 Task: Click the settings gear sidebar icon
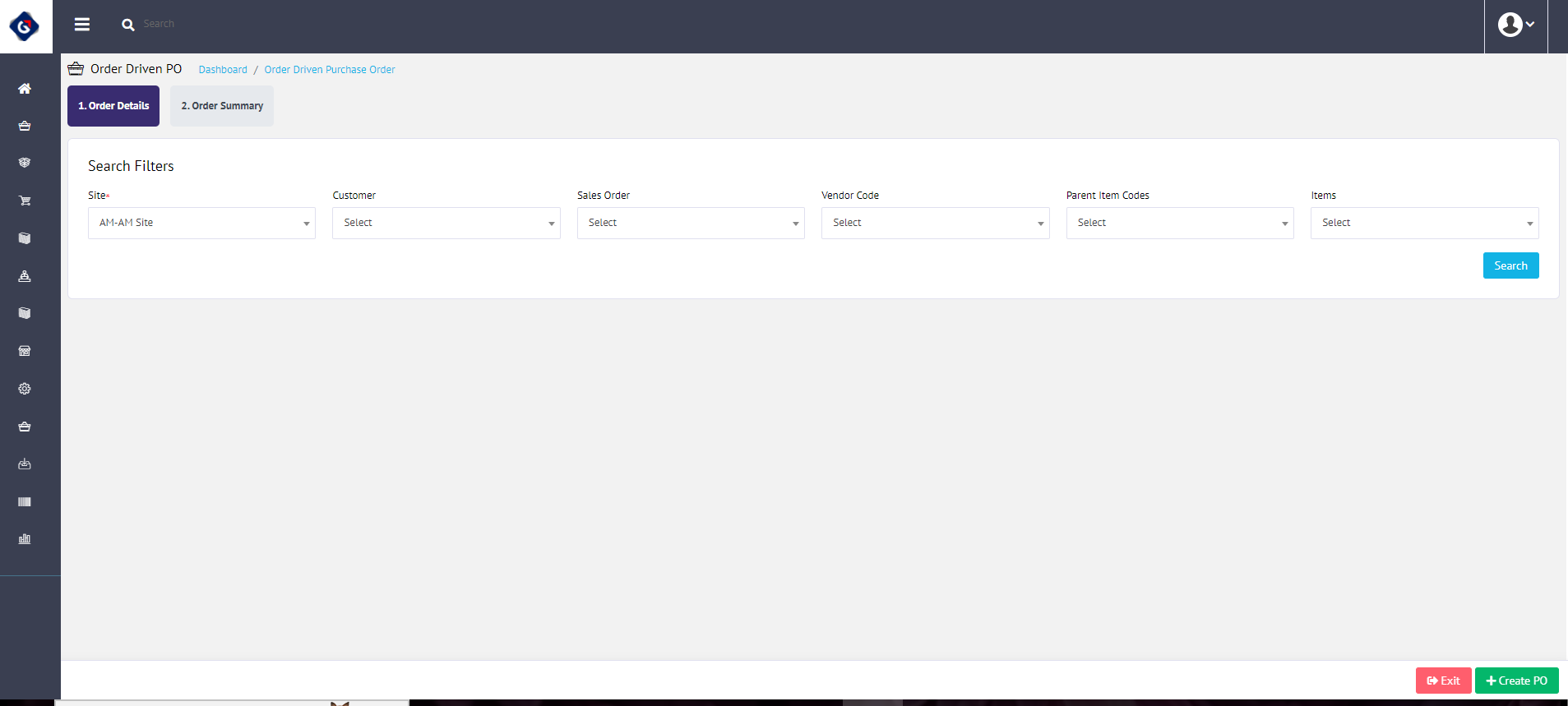point(25,389)
